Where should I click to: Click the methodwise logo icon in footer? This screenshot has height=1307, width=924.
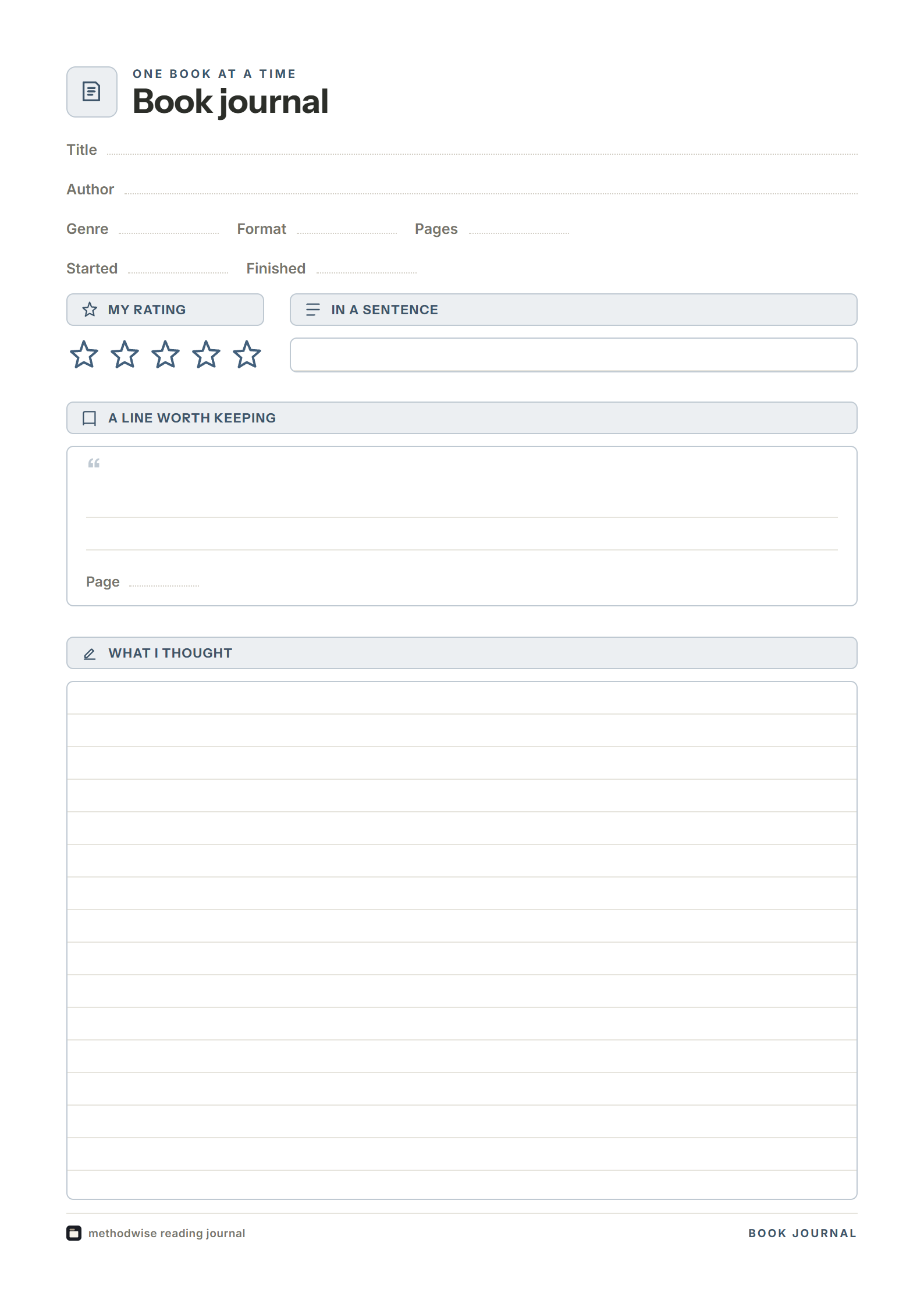click(74, 1233)
